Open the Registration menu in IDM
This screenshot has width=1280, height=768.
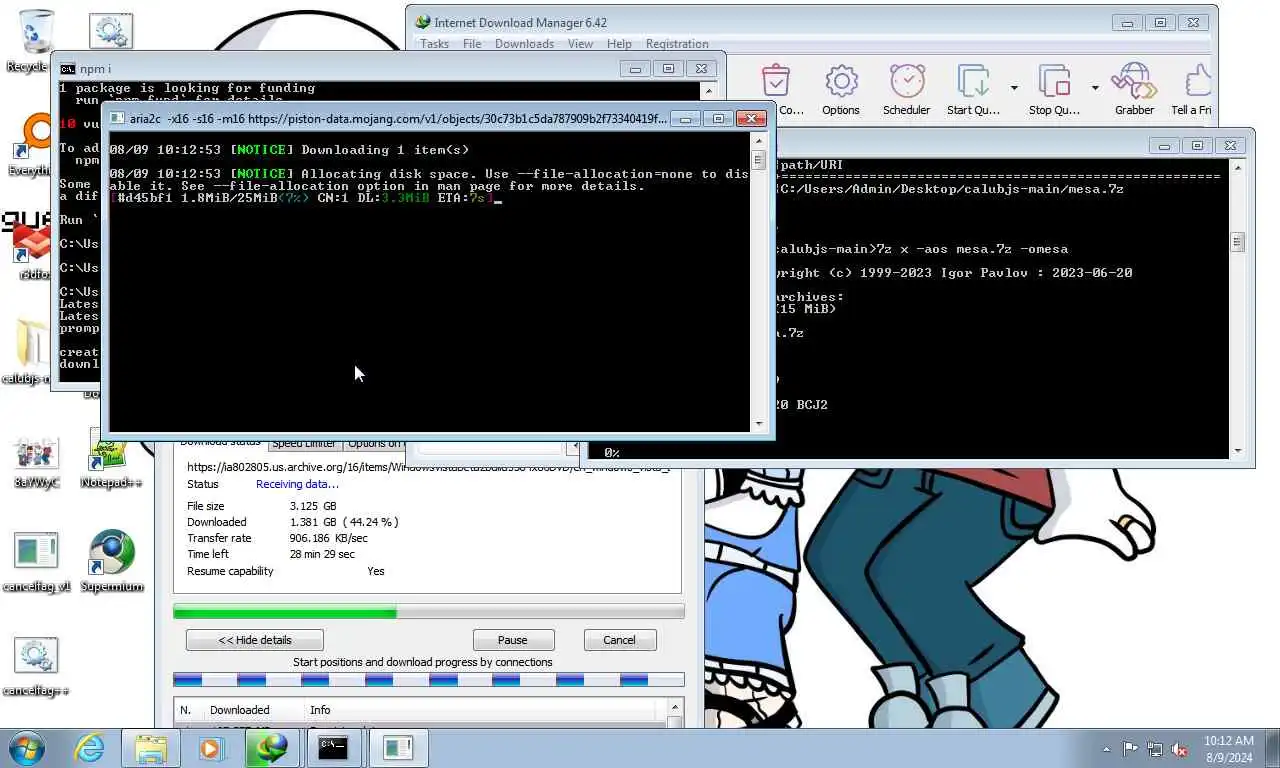(677, 44)
